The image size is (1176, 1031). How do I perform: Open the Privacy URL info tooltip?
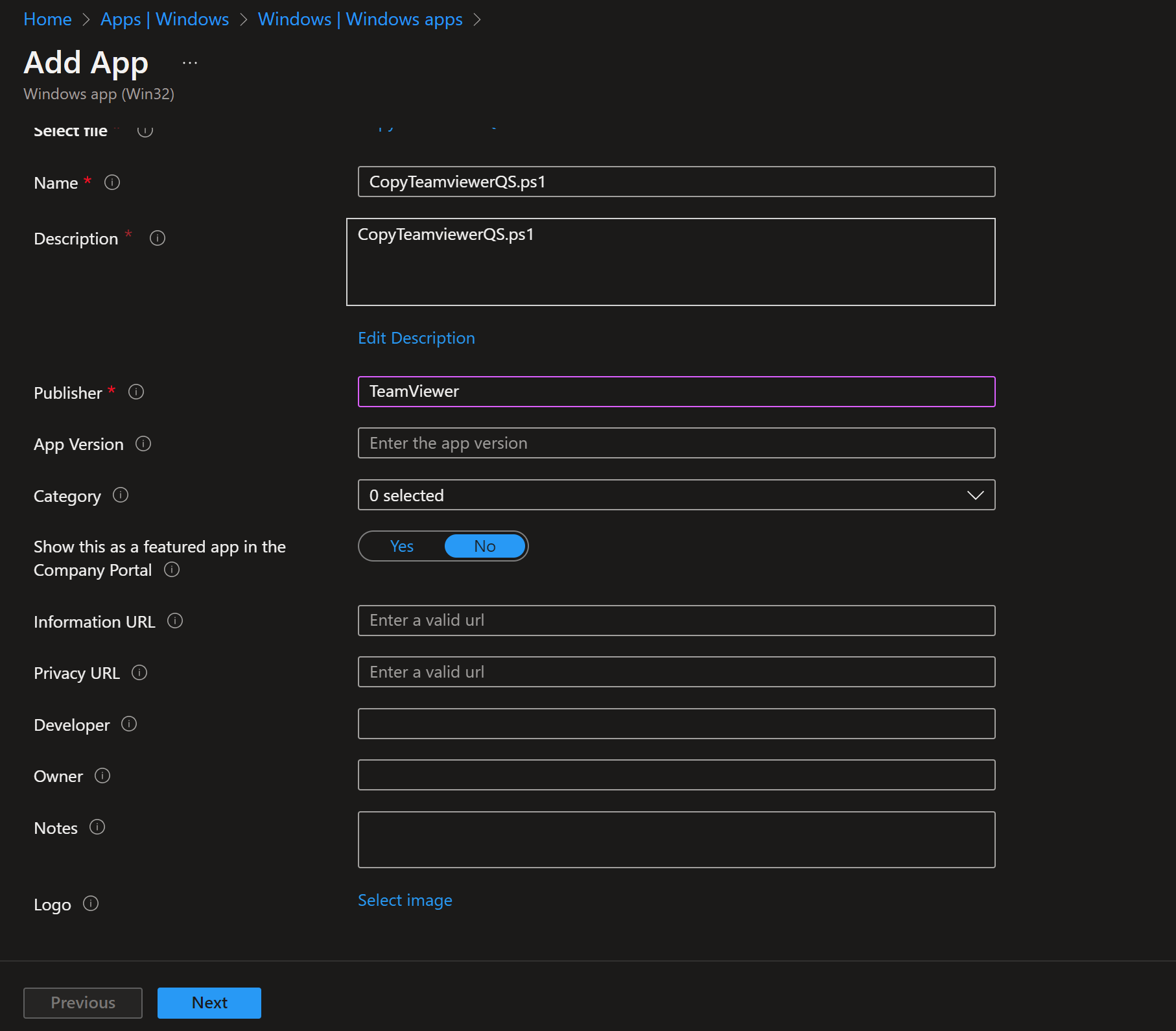pyautogui.click(x=139, y=672)
